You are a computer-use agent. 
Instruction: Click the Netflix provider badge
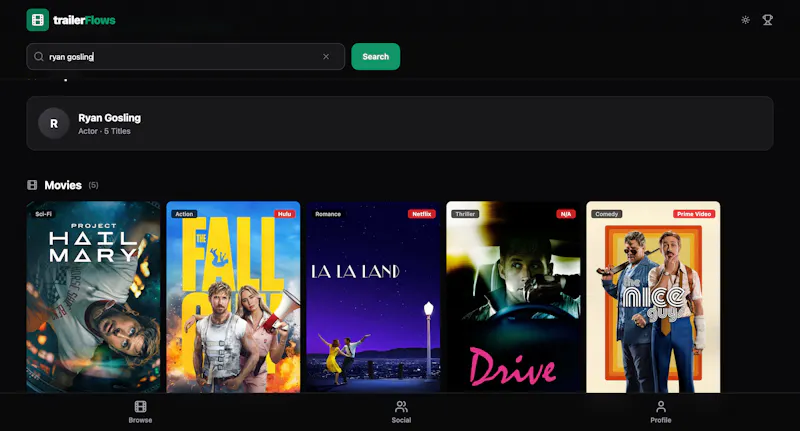(x=421, y=214)
